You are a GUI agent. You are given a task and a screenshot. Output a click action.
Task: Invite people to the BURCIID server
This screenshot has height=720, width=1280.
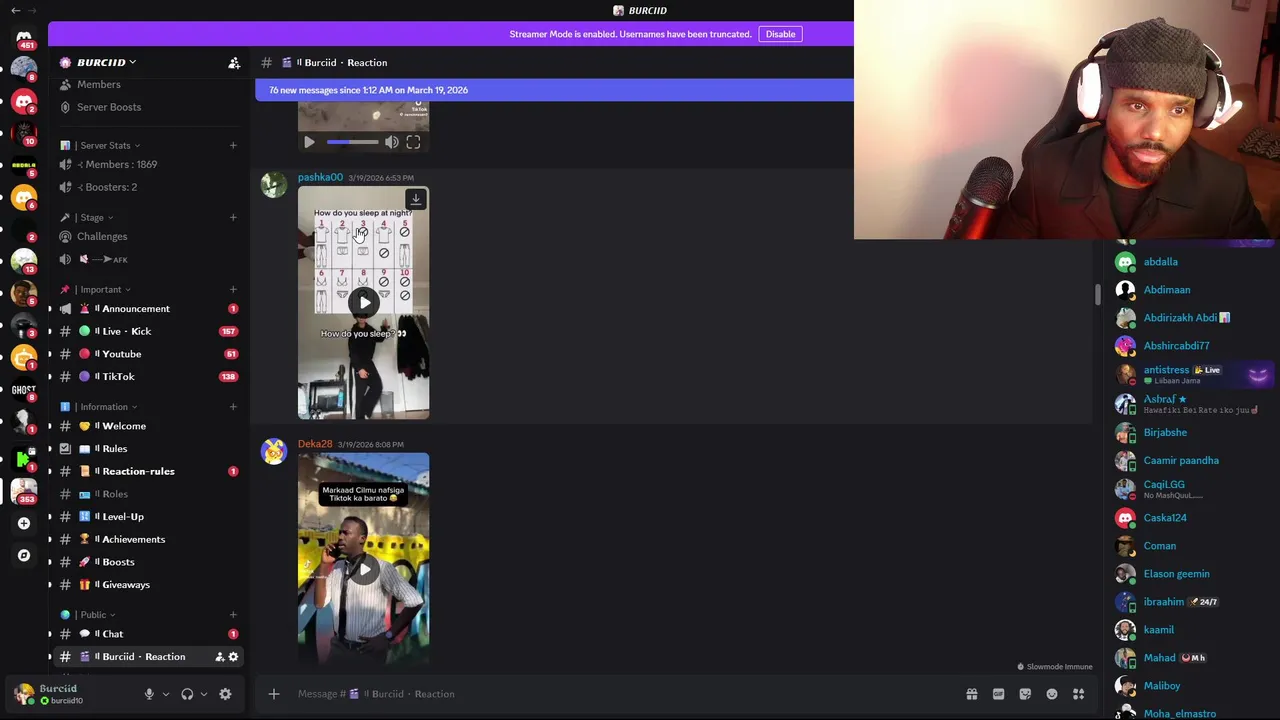click(x=234, y=63)
